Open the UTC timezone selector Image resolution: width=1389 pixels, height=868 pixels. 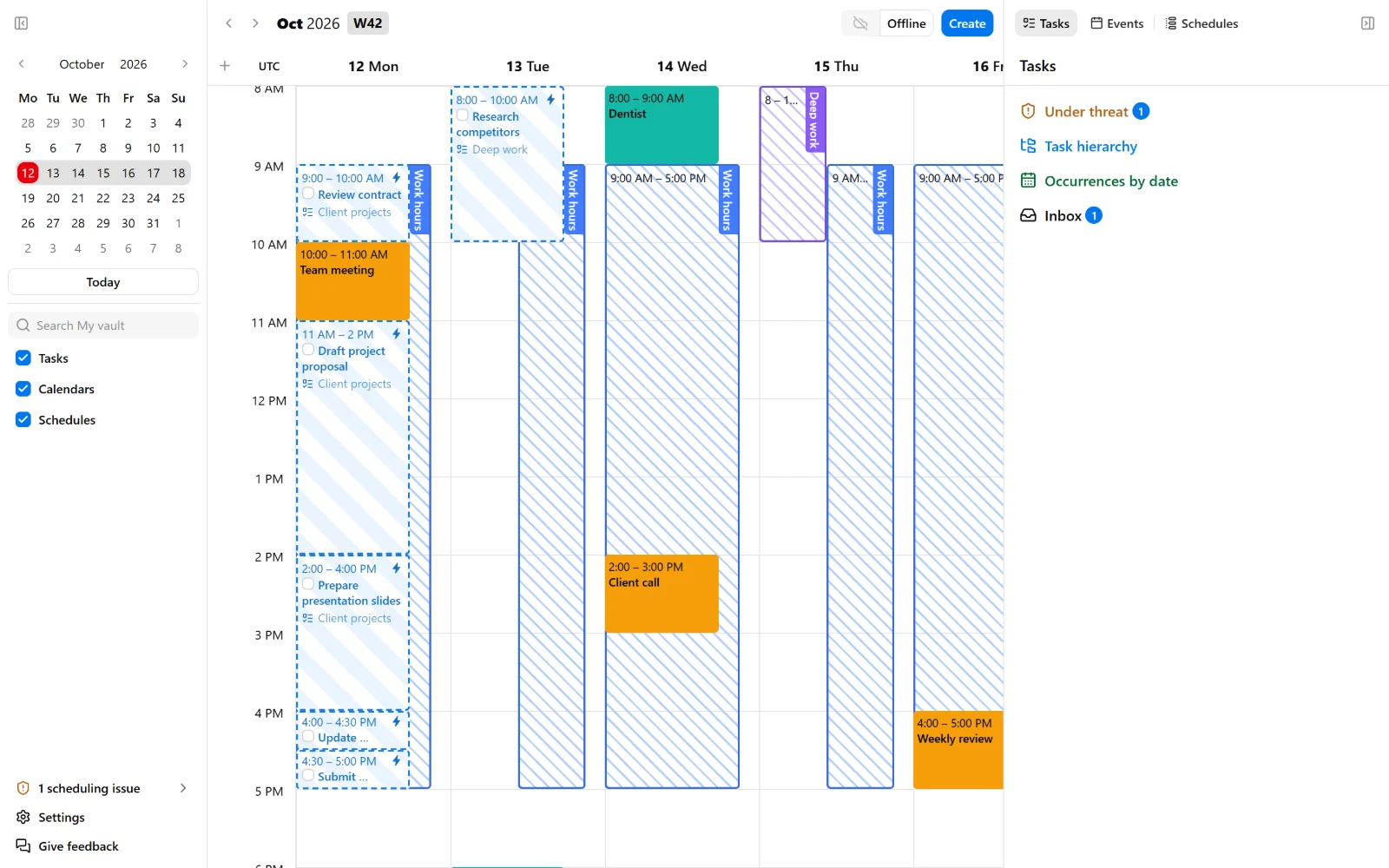pyautogui.click(x=269, y=66)
